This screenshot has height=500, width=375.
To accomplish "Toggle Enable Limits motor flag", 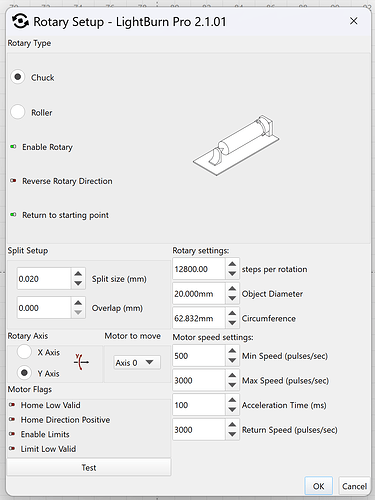I will 12,434.
